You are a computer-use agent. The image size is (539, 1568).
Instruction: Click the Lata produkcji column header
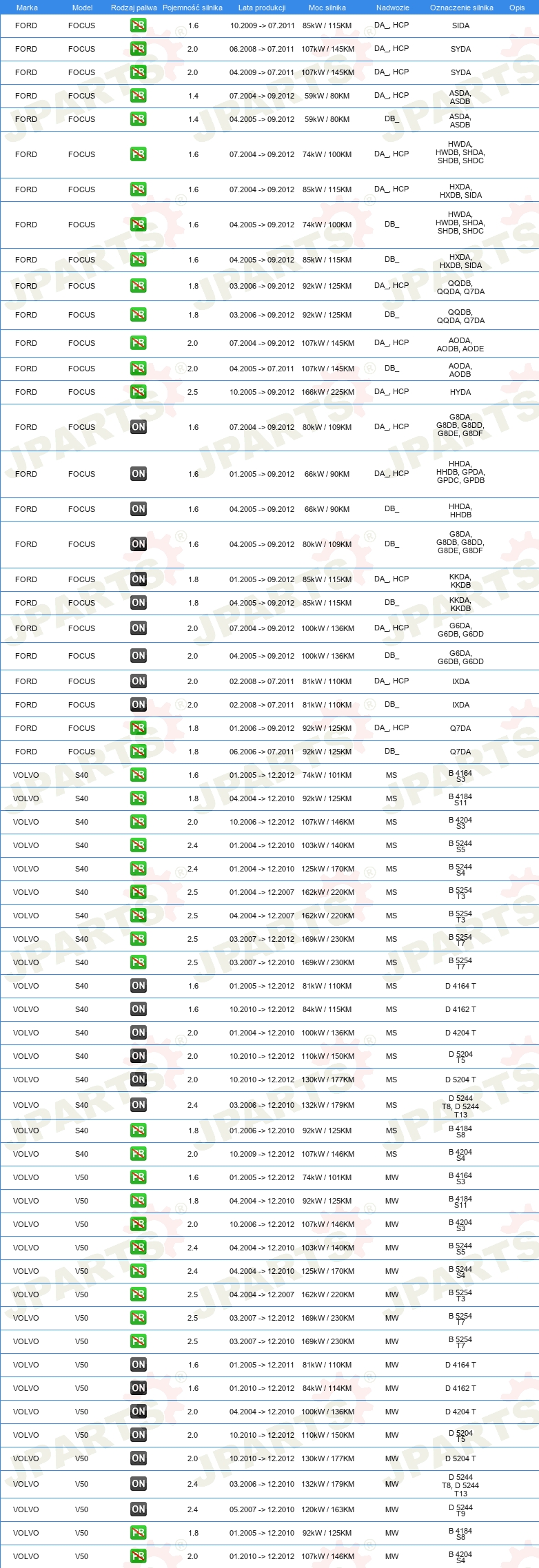262,8
